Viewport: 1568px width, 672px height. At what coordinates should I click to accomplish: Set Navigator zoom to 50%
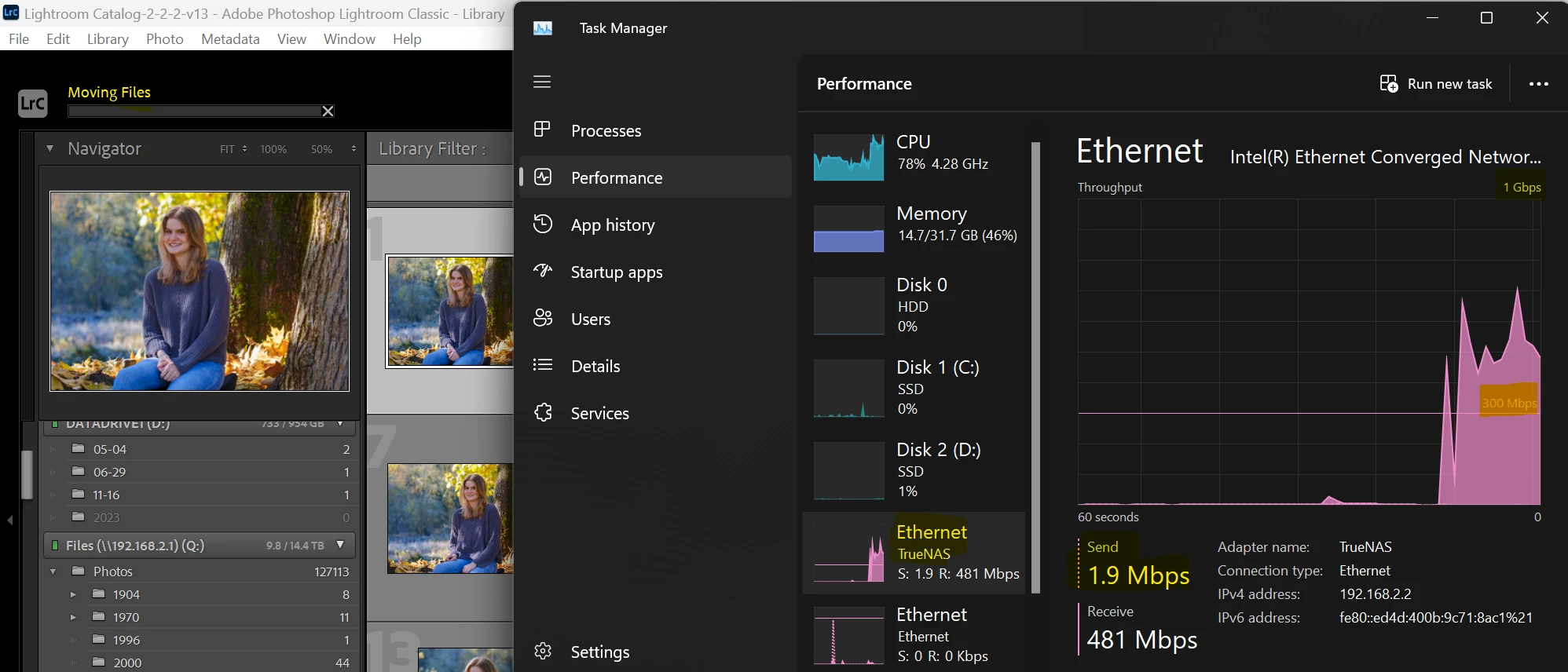pos(321,149)
